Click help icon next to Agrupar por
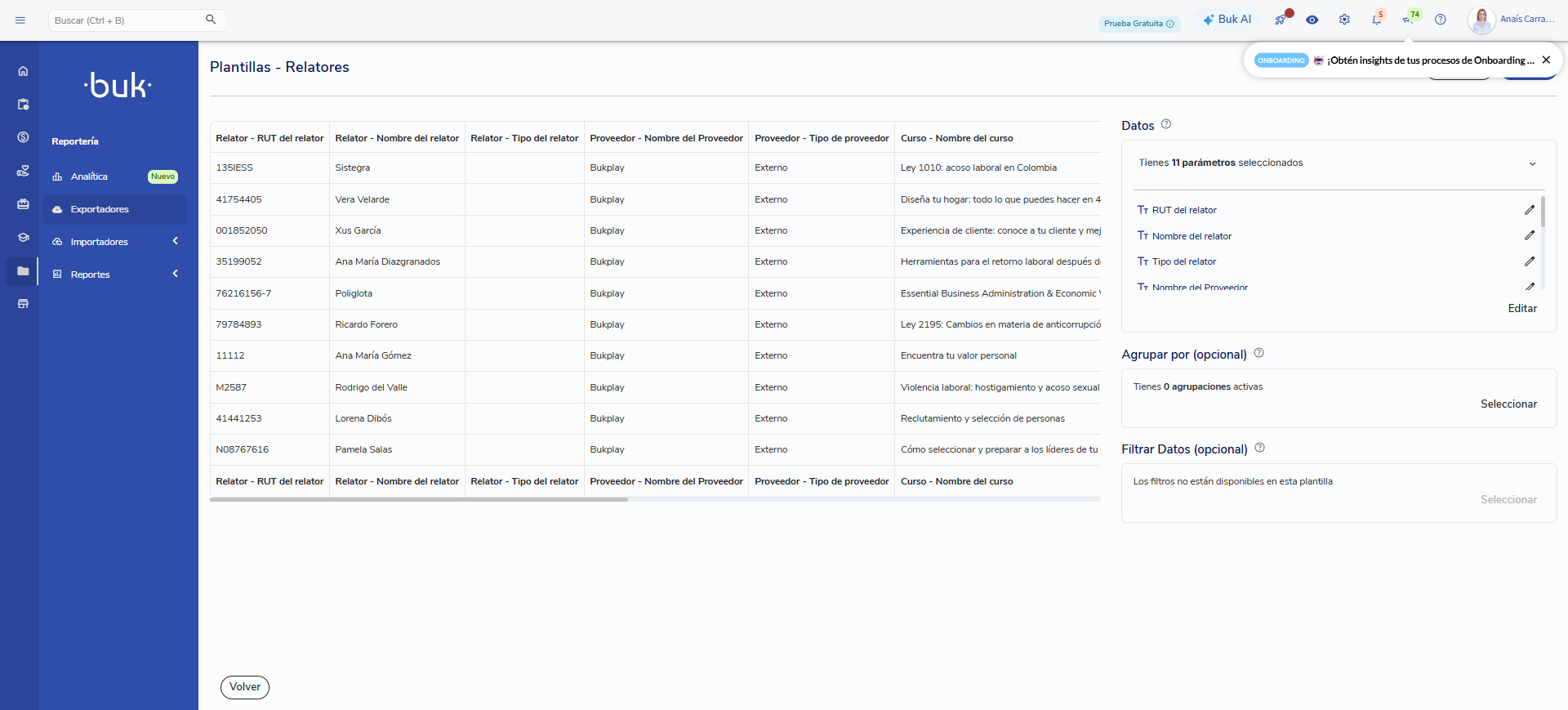Viewport: 1568px width, 710px height. click(1259, 353)
